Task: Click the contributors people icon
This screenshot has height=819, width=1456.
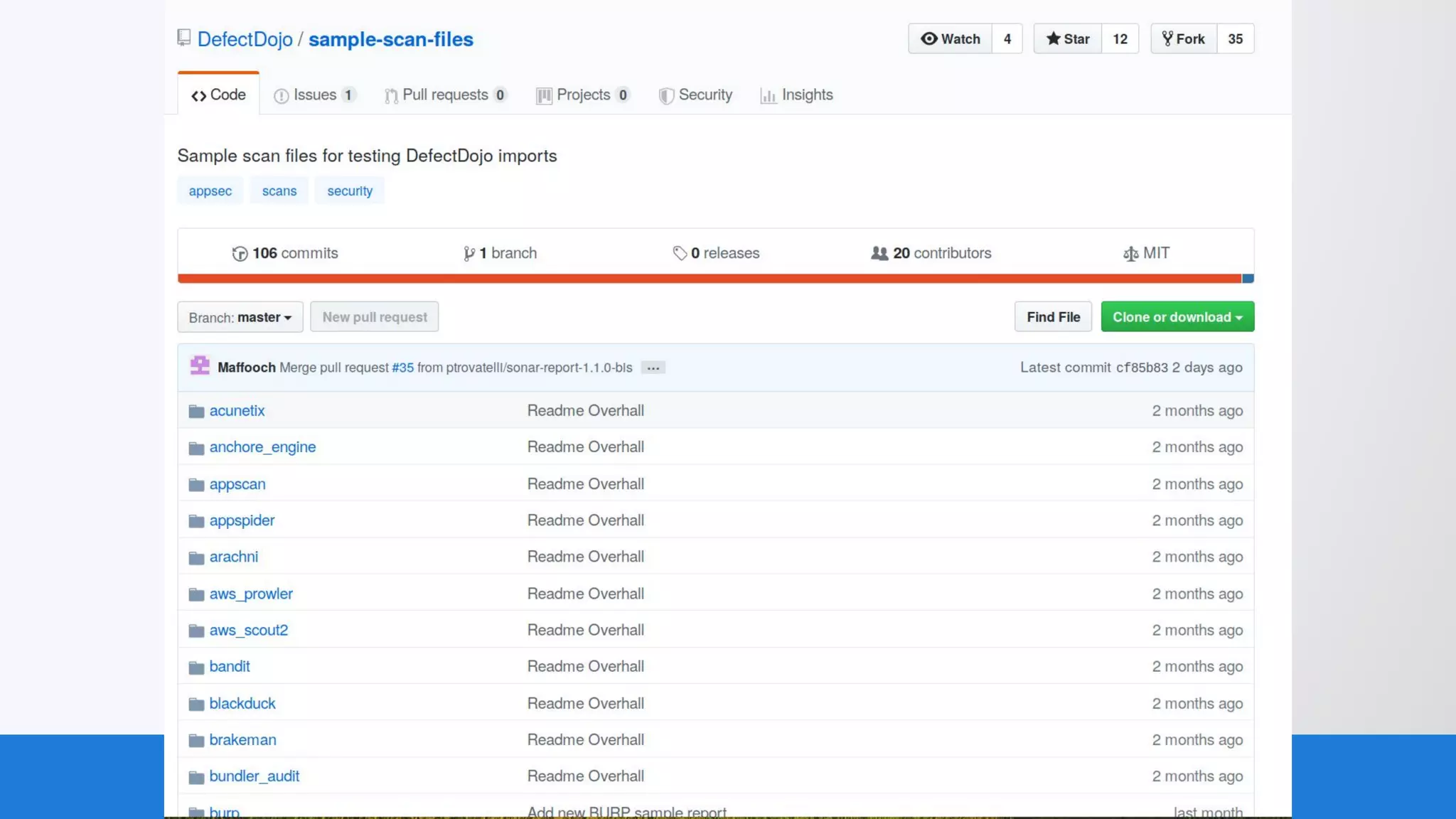Action: point(879,253)
